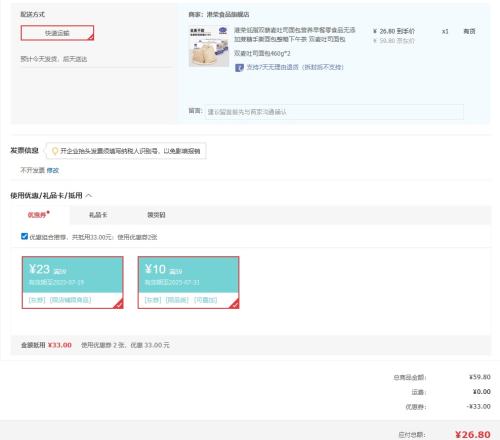Deselect the ¥10 coupon card

coord(189,282)
